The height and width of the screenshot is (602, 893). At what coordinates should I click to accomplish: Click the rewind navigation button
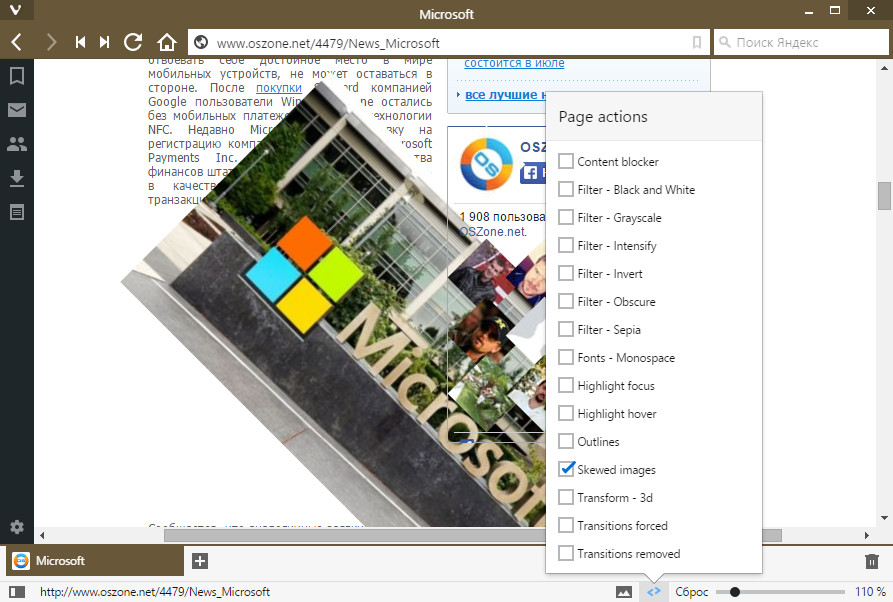click(80, 42)
